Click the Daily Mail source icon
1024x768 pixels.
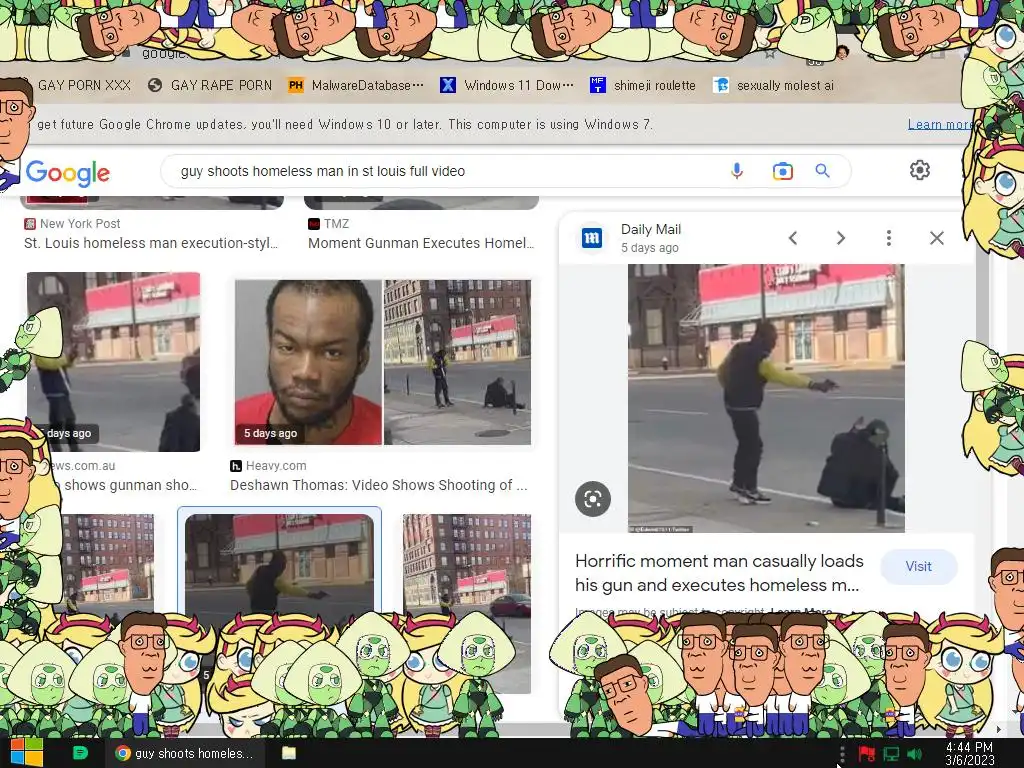(592, 238)
